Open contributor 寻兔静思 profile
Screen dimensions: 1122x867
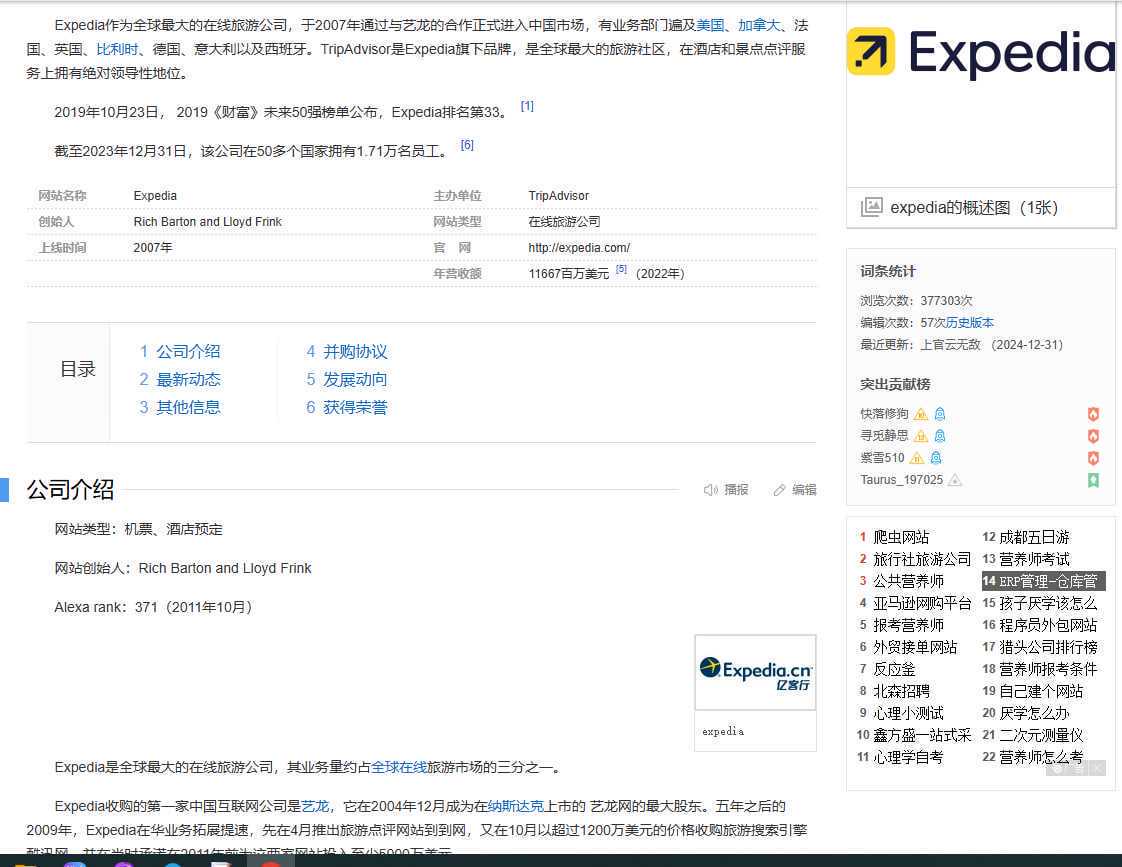[x=884, y=436]
